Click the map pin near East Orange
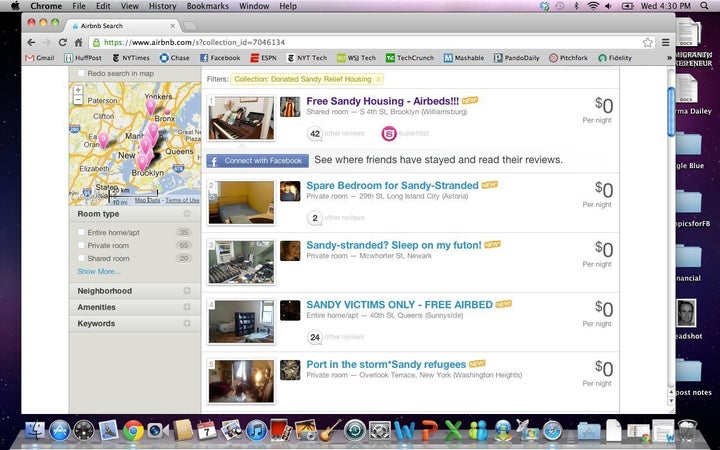Screen dimensions: 720x450 pyautogui.click(x=104, y=140)
